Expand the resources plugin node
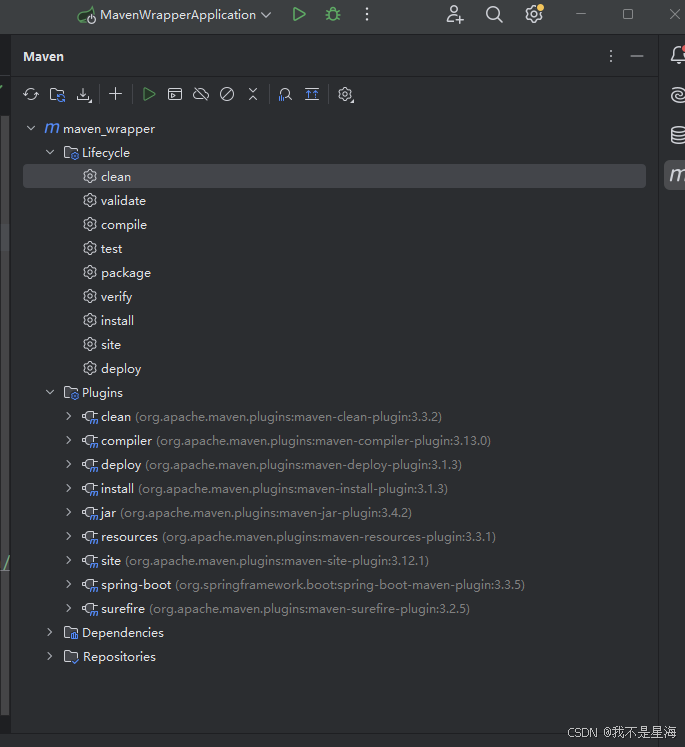The height and width of the screenshot is (747, 685). point(69,536)
